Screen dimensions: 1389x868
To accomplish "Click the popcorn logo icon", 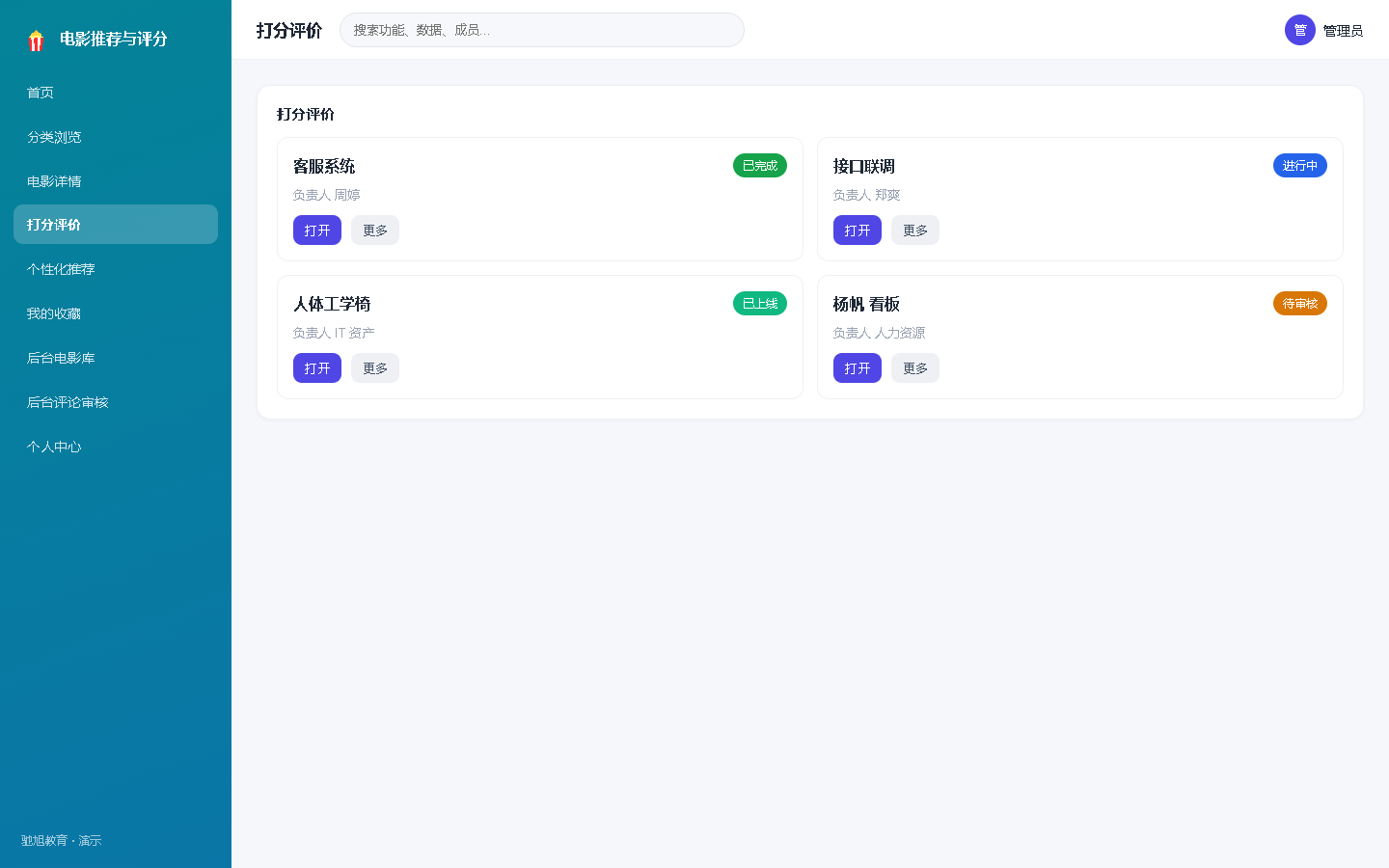I will coord(36,40).
